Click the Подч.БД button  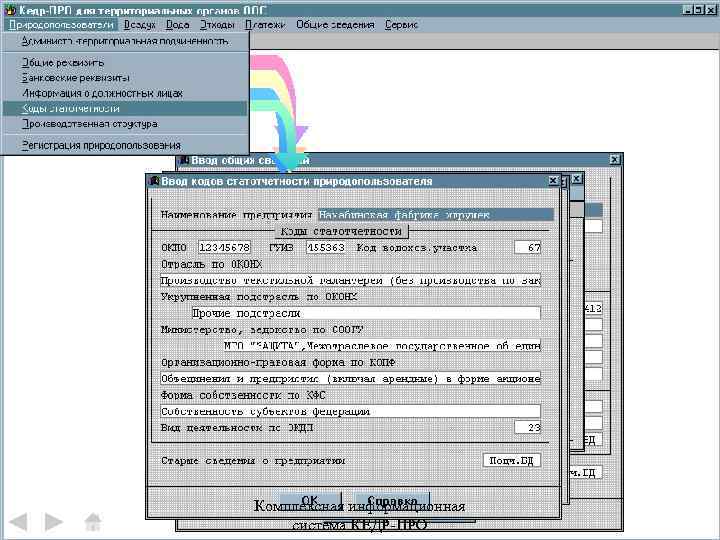[512, 461]
